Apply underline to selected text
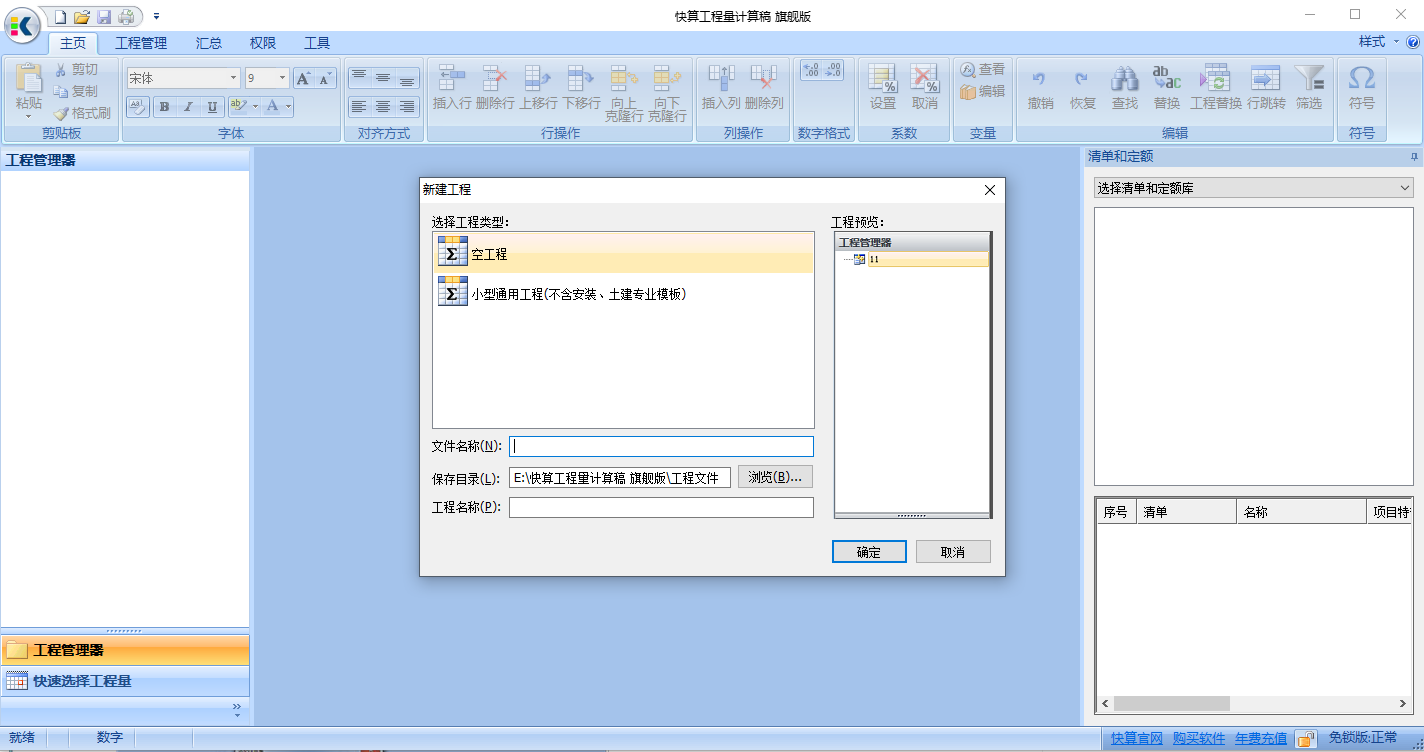1424x752 pixels. pos(211,106)
